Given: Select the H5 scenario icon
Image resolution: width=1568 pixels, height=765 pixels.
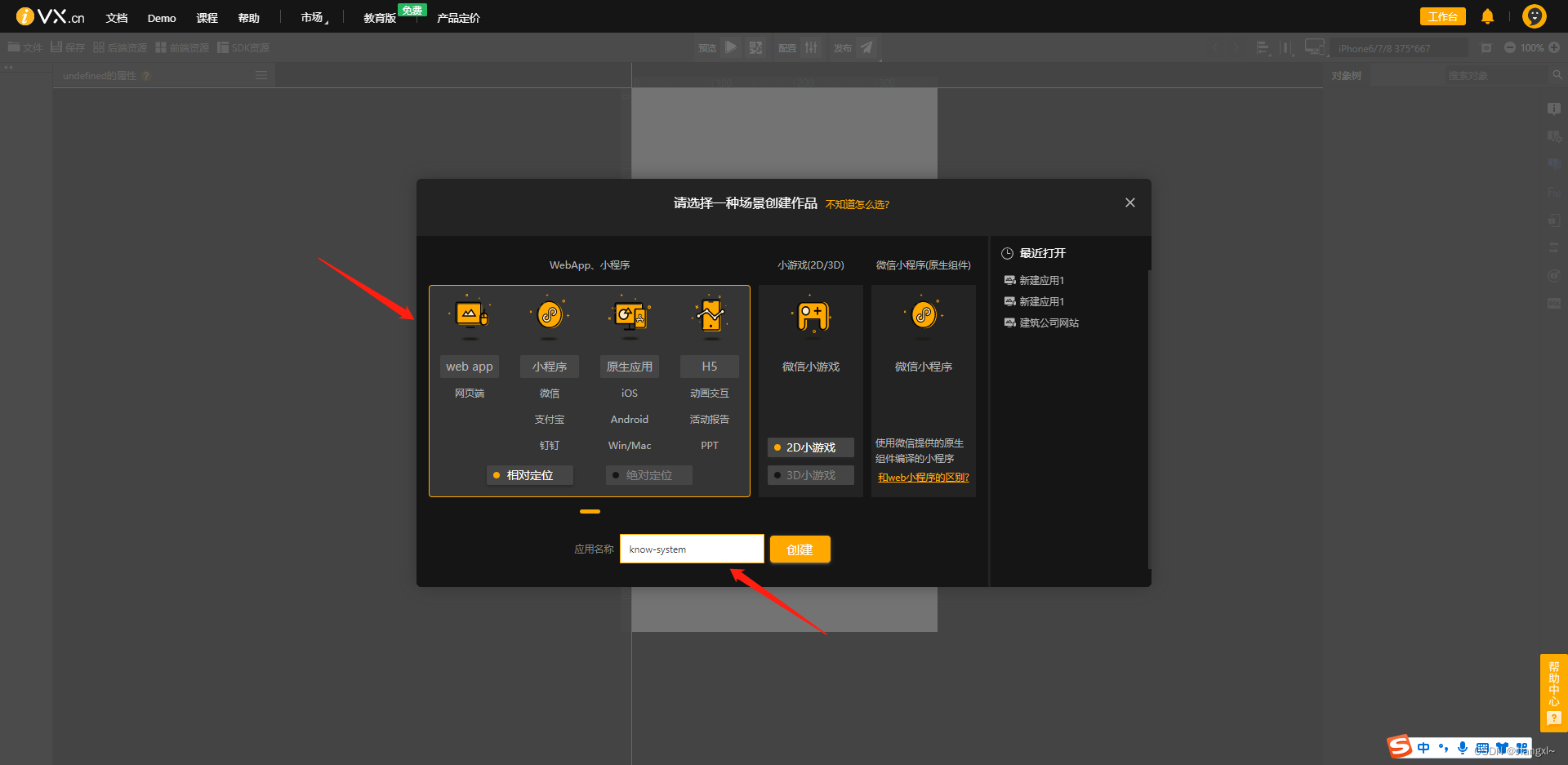Looking at the screenshot, I should click(x=710, y=316).
